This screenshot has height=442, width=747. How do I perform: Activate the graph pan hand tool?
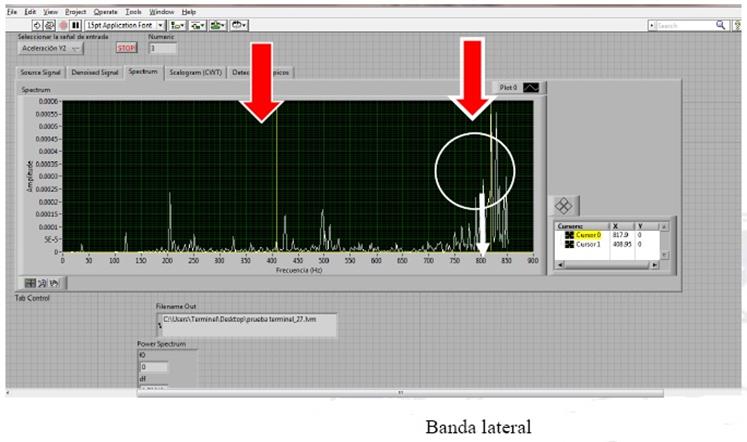pyautogui.click(x=53, y=283)
